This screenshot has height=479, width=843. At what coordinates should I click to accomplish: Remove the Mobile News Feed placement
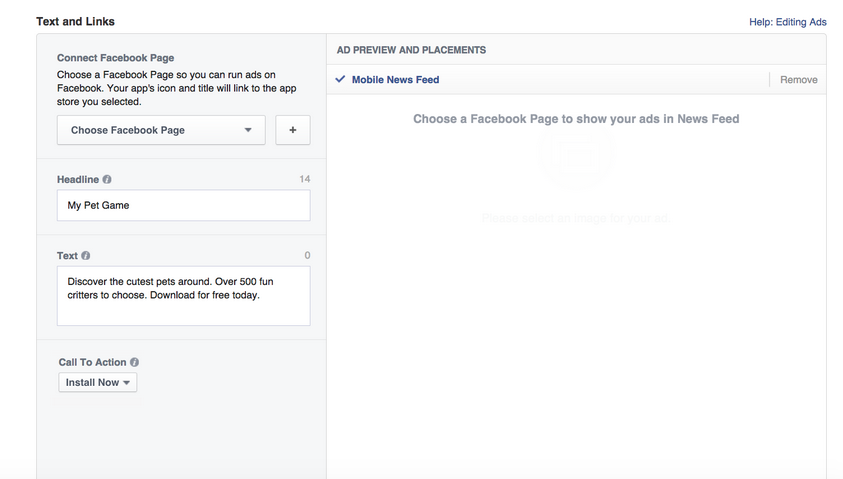[798, 80]
